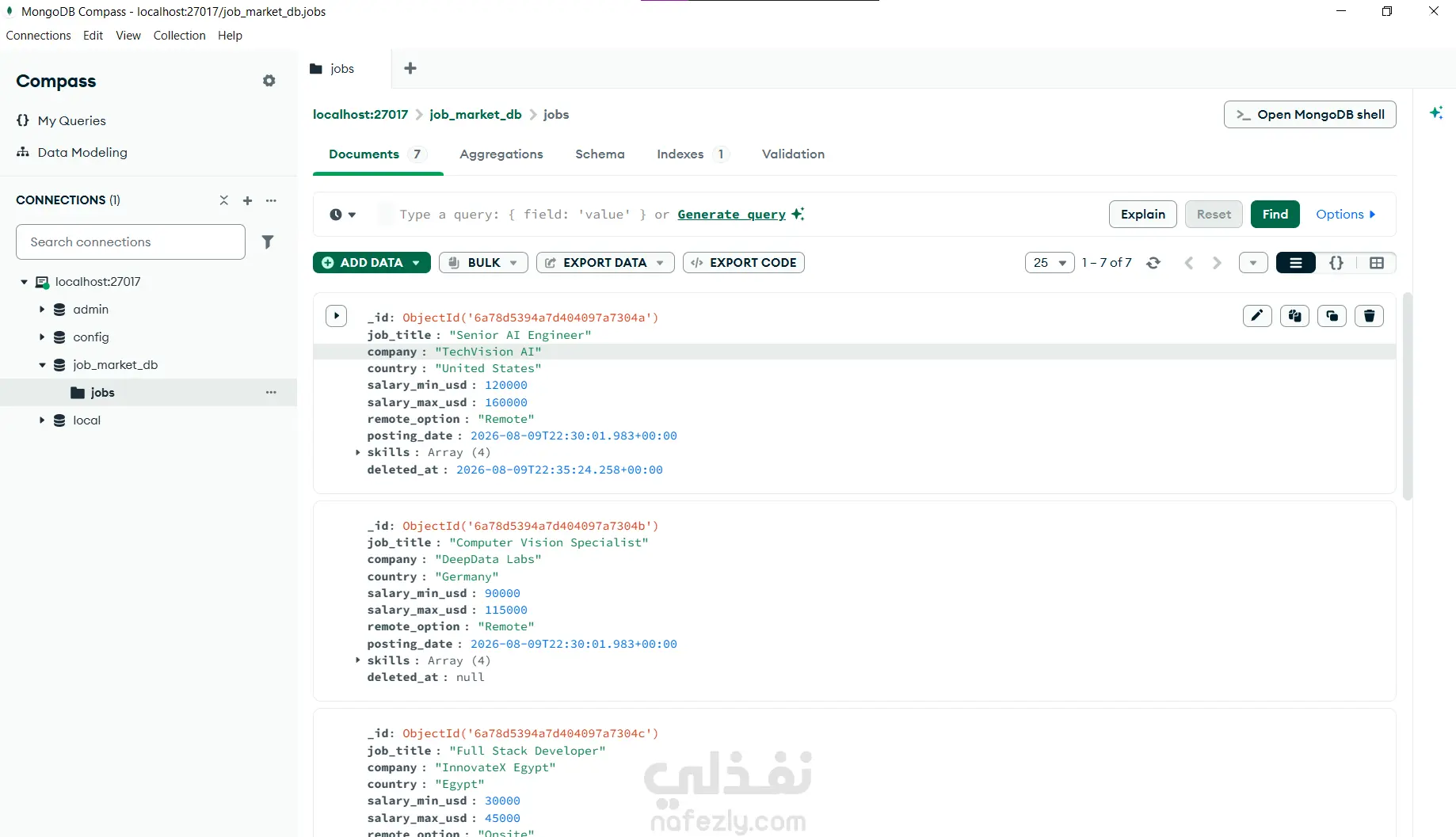Open MongoDB shell
The width and height of the screenshot is (1456, 837).
[1309, 115]
